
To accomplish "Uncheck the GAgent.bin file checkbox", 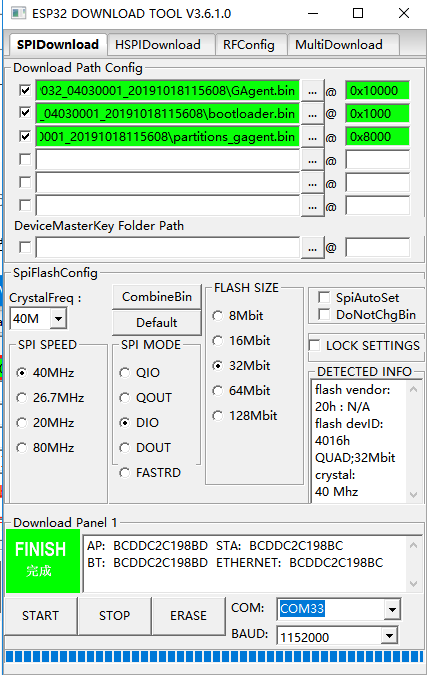I will [x=25, y=90].
